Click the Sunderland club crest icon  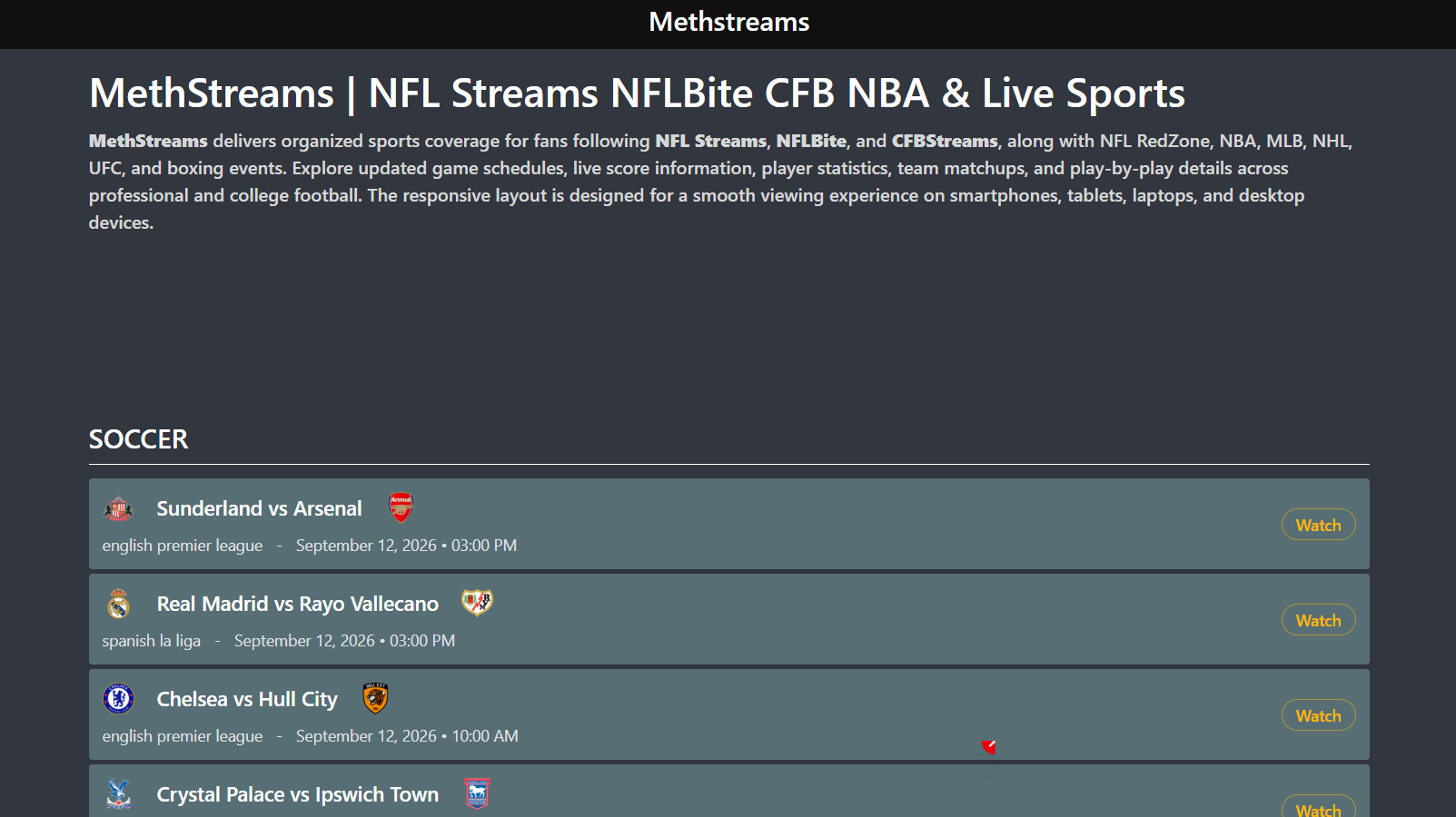pyautogui.click(x=119, y=508)
